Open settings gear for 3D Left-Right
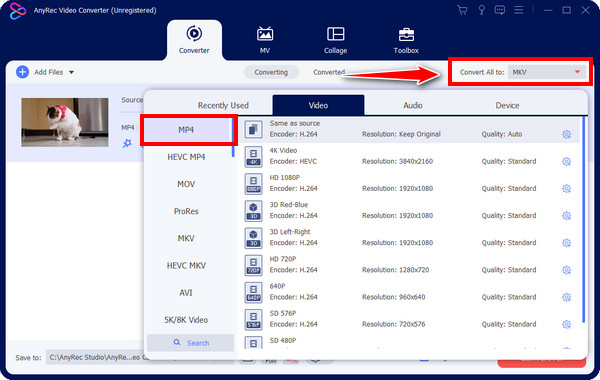600x380 pixels. coord(566,243)
